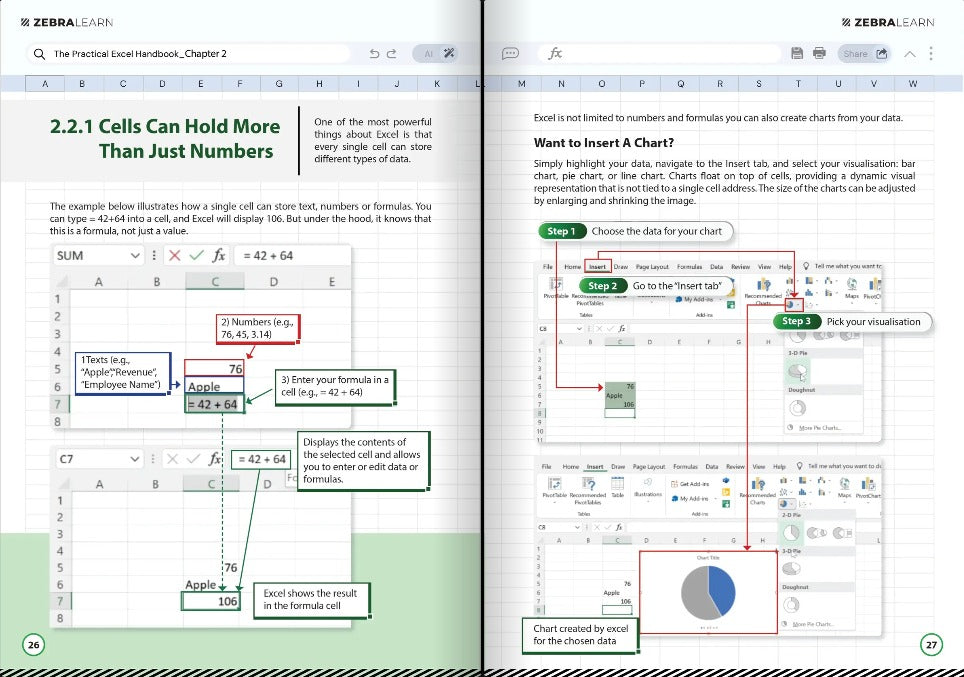Image resolution: width=964 pixels, height=677 pixels.
Task: Click the highlighted Insert tab in the upper Excel screenshot
Action: pyautogui.click(x=598, y=267)
